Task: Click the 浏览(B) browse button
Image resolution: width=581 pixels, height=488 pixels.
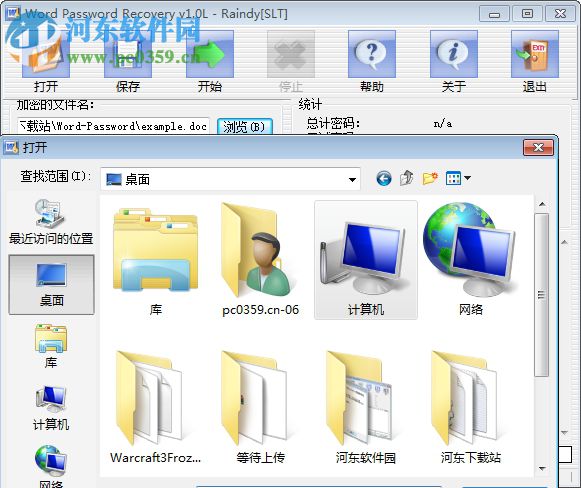Action: coord(245,127)
